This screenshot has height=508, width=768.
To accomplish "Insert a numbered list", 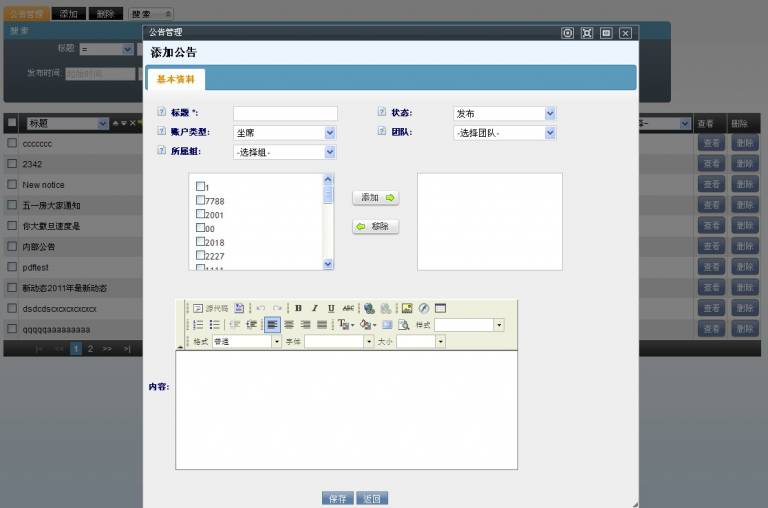I will click(198, 325).
